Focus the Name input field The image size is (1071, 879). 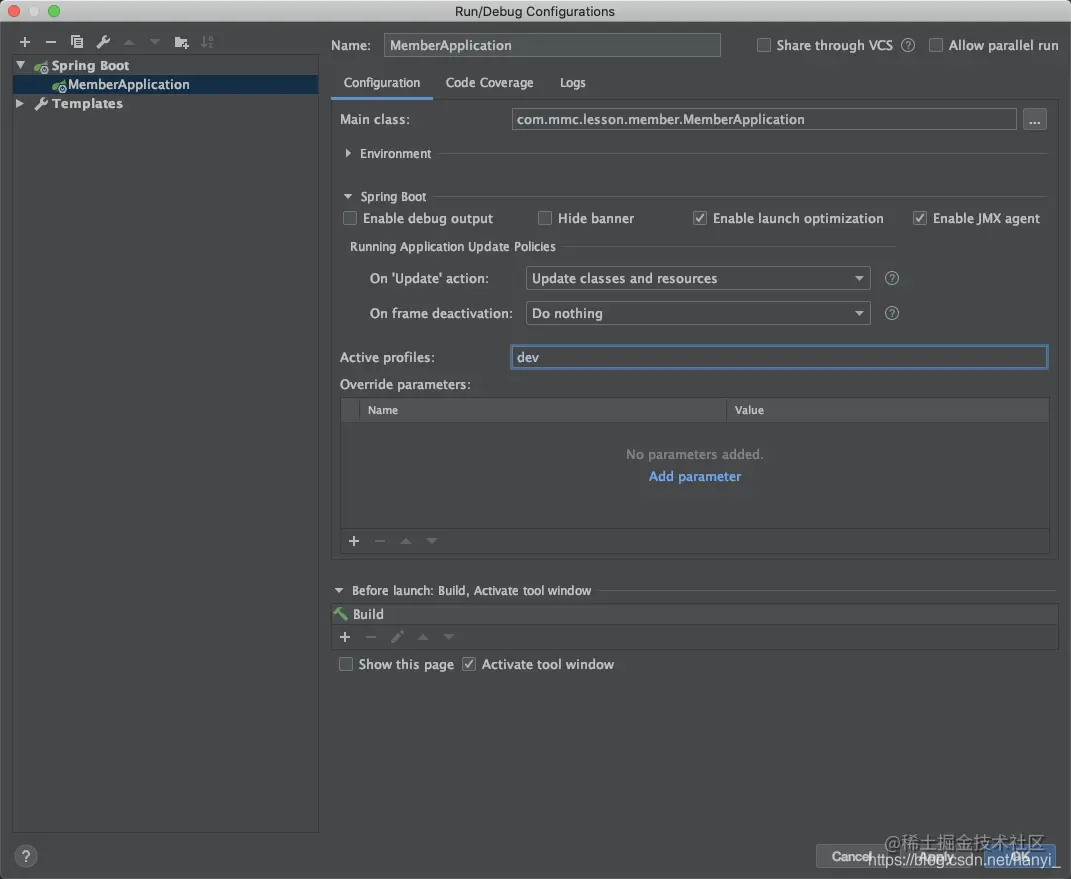point(552,45)
